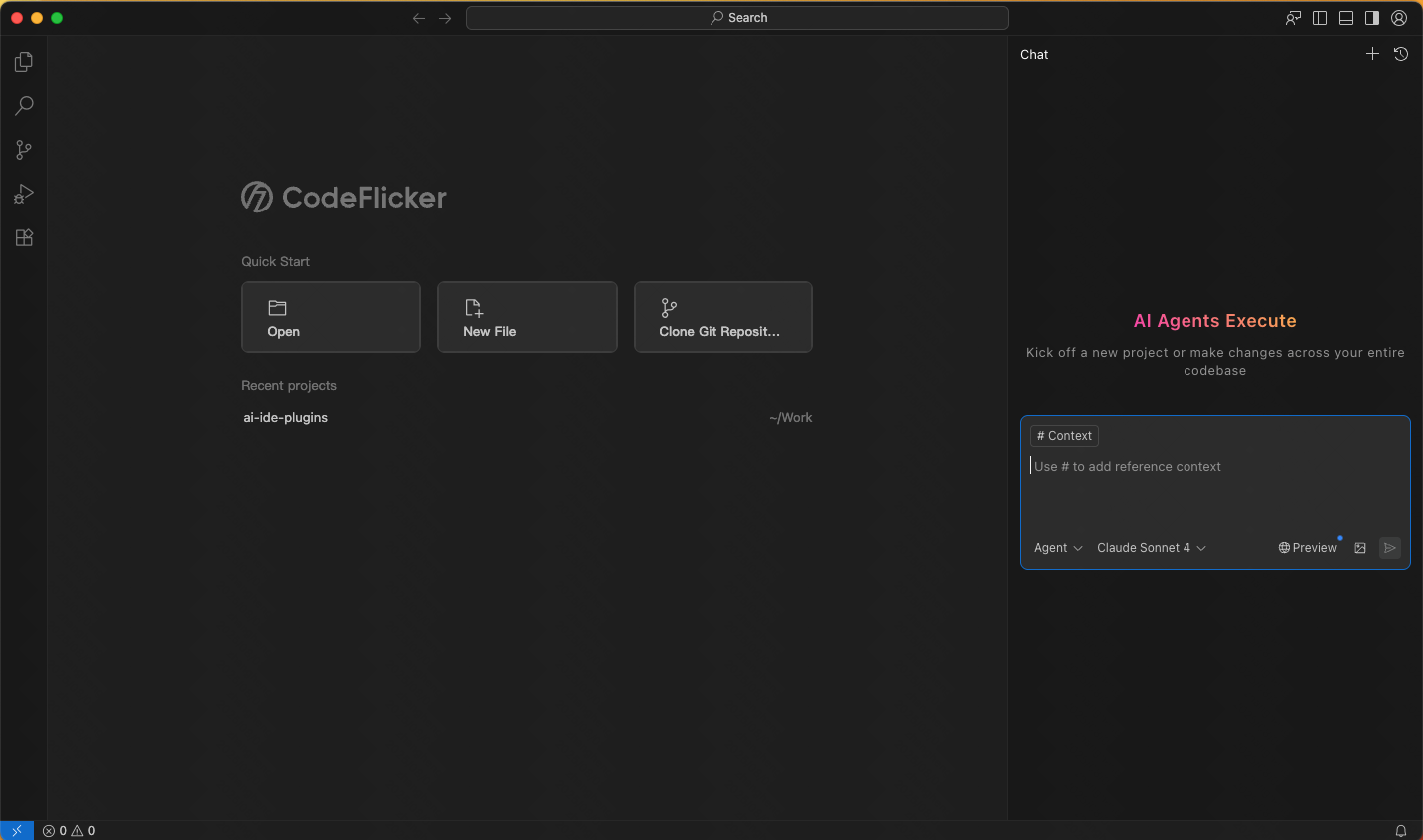Start a new chat with plus icon

(x=1372, y=54)
